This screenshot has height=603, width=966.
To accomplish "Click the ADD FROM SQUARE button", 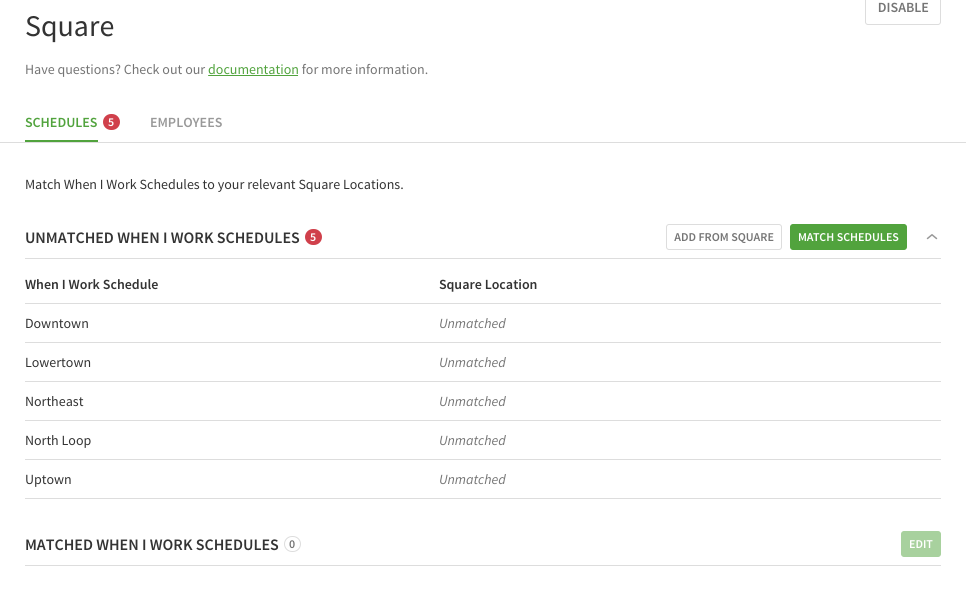I will 723,237.
